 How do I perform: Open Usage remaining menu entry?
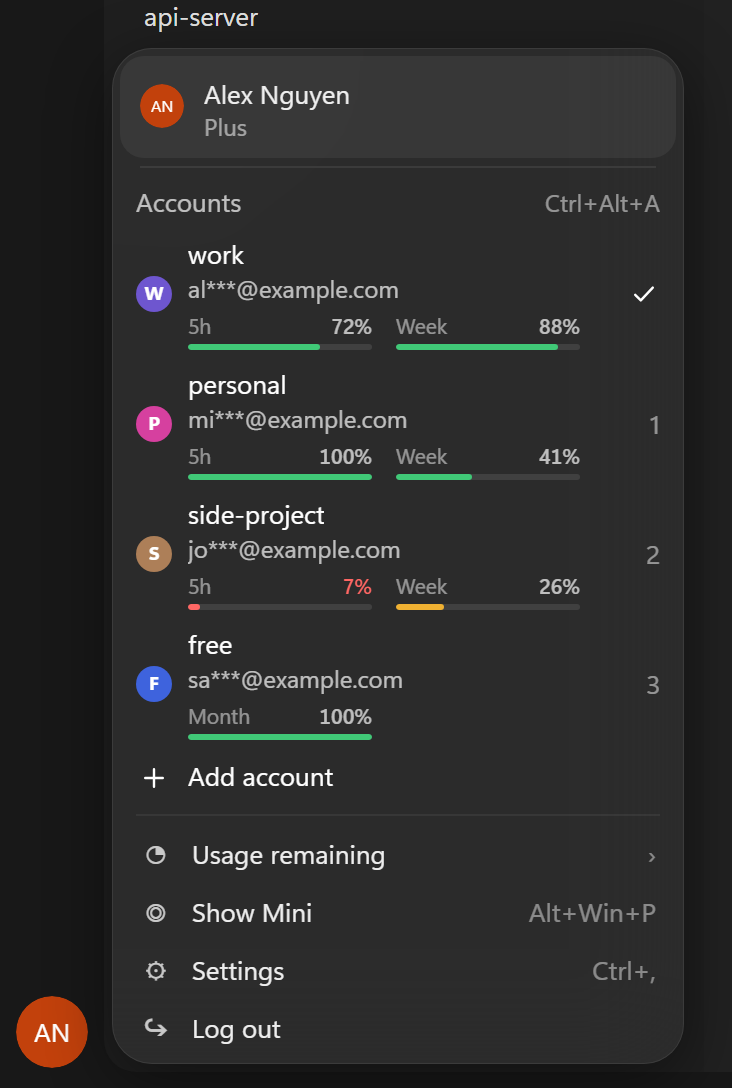pos(398,856)
